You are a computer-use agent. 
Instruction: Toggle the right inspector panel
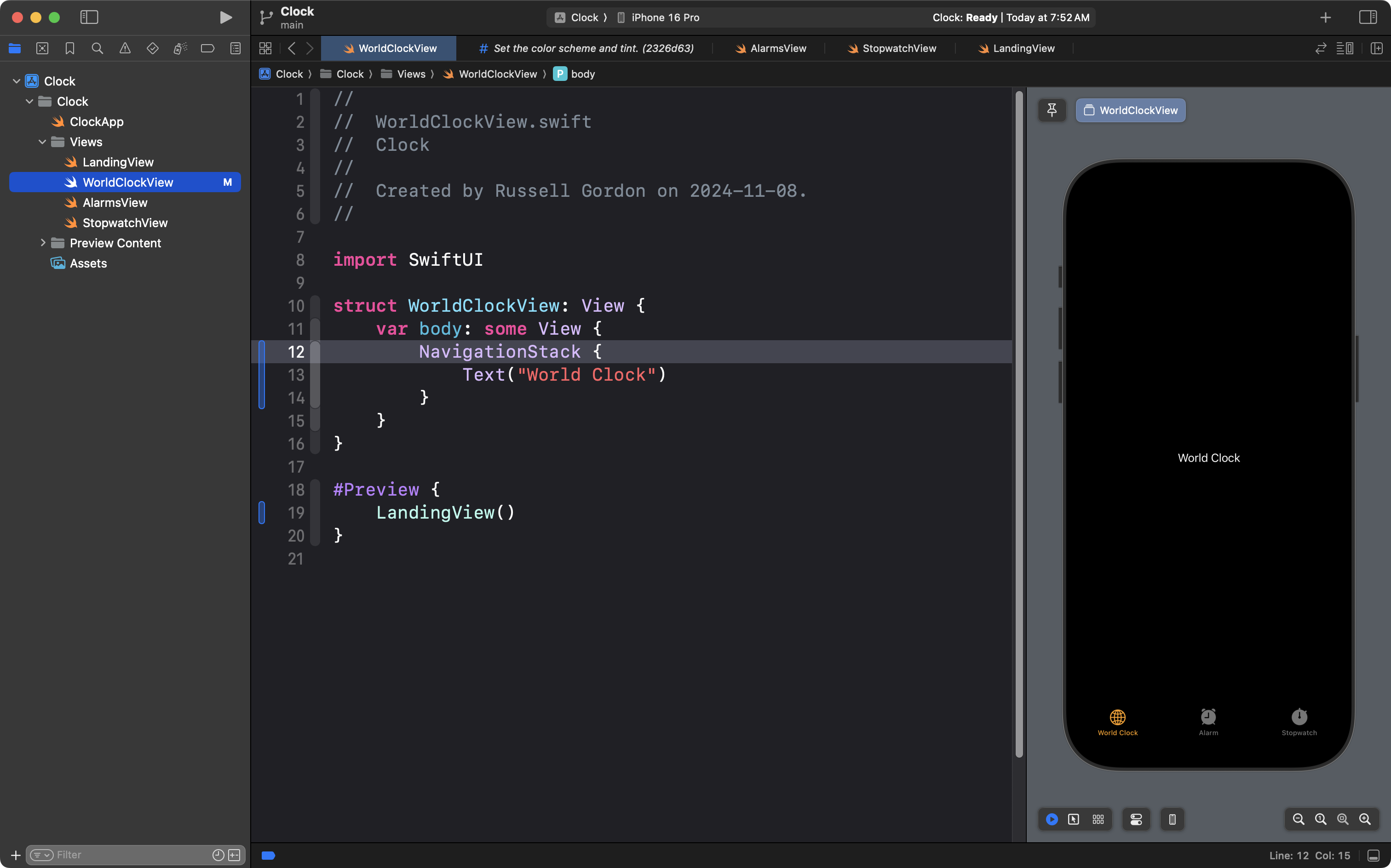click(x=1368, y=17)
